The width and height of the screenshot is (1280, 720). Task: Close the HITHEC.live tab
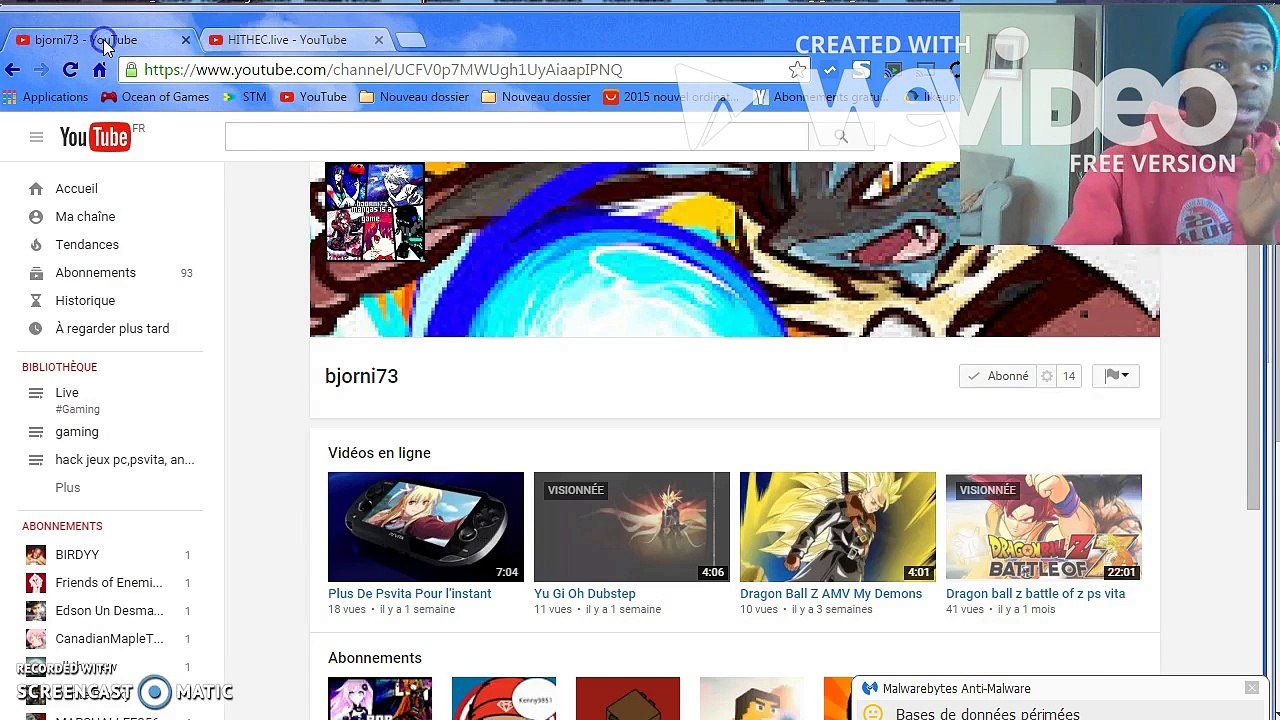pos(378,40)
